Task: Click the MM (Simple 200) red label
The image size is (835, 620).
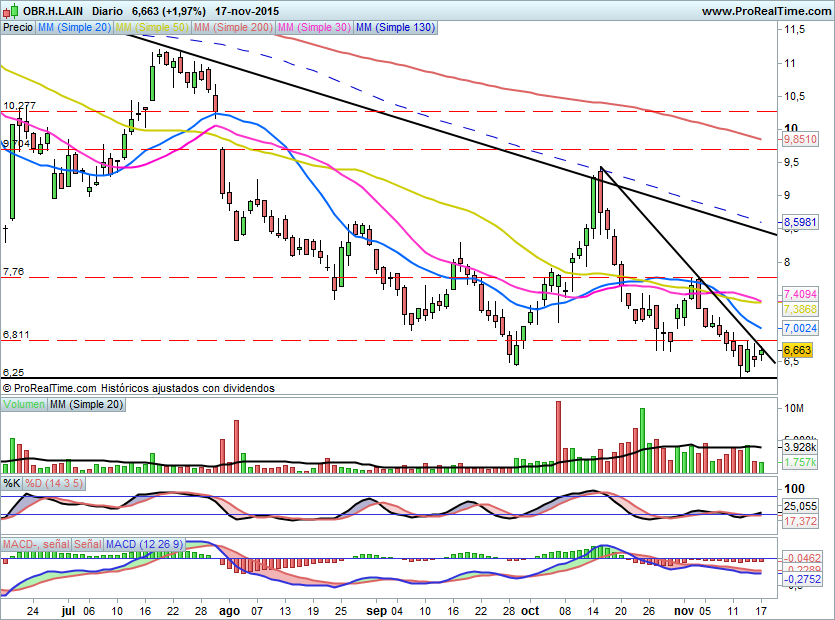Action: [x=232, y=28]
